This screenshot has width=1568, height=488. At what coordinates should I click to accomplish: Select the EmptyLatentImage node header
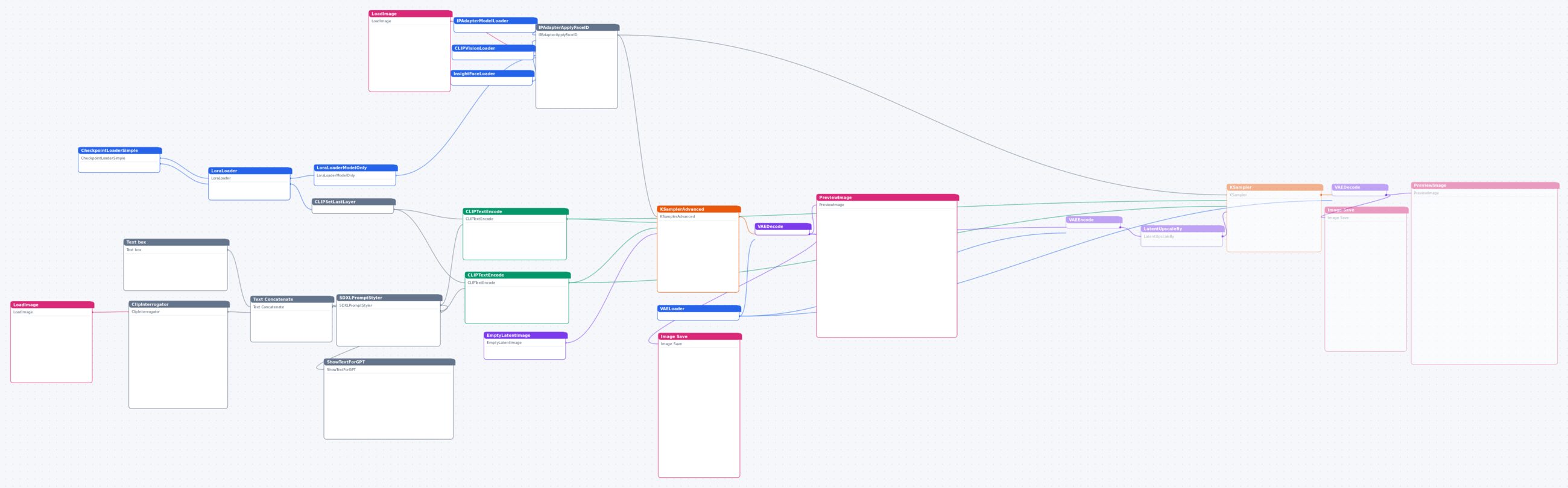(x=526, y=336)
